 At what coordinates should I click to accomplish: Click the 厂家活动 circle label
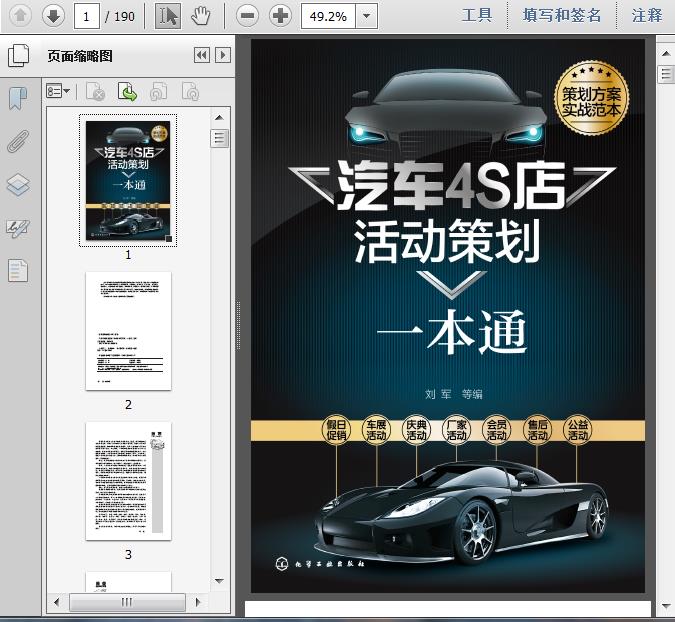pyautogui.click(x=456, y=430)
